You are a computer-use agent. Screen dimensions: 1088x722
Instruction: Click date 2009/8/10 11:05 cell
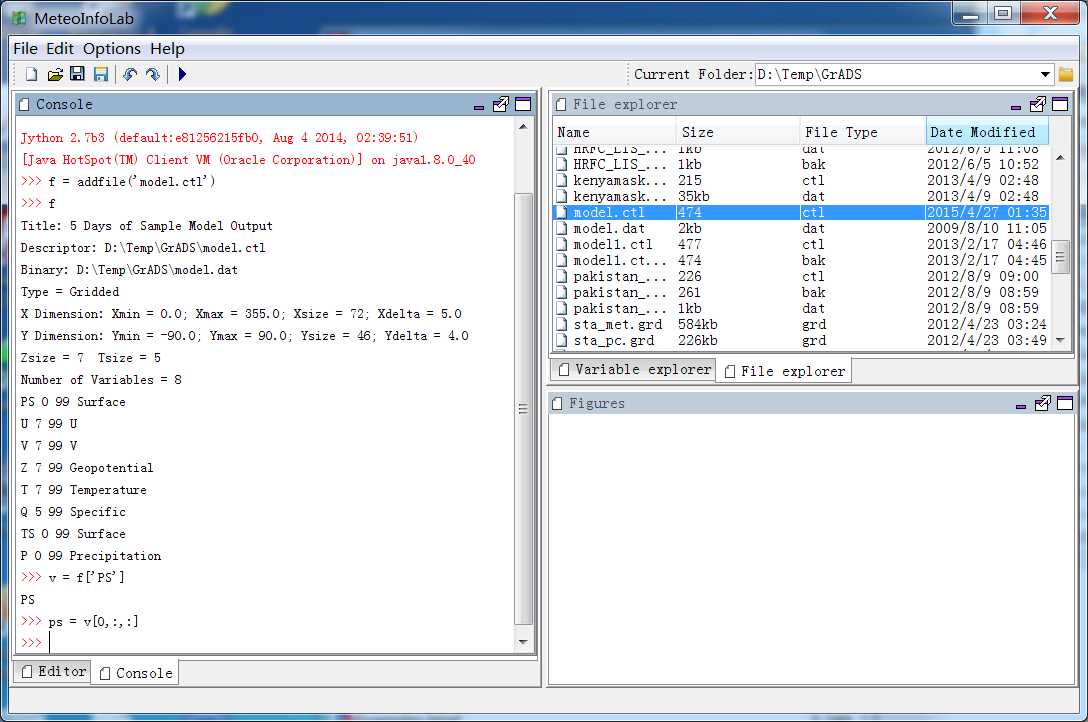986,228
